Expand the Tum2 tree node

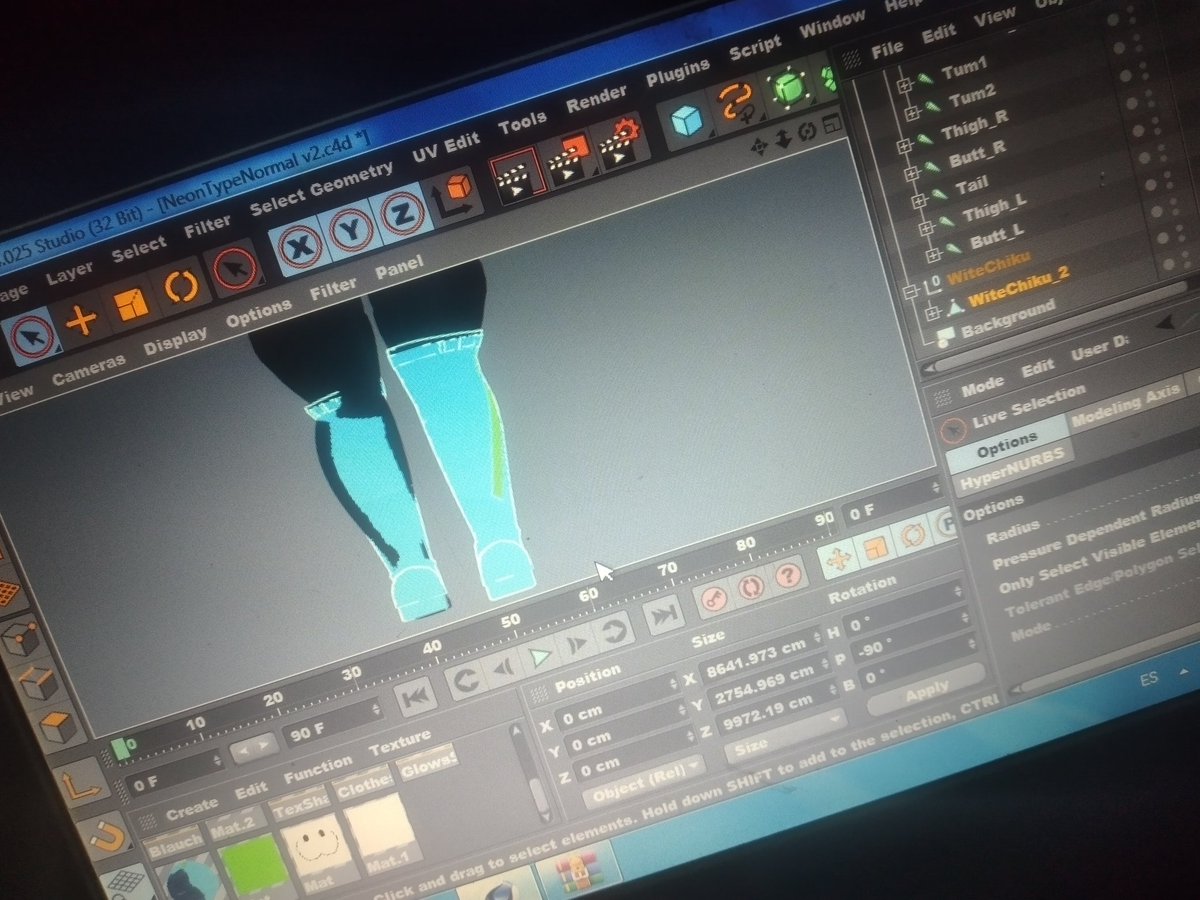click(912, 114)
